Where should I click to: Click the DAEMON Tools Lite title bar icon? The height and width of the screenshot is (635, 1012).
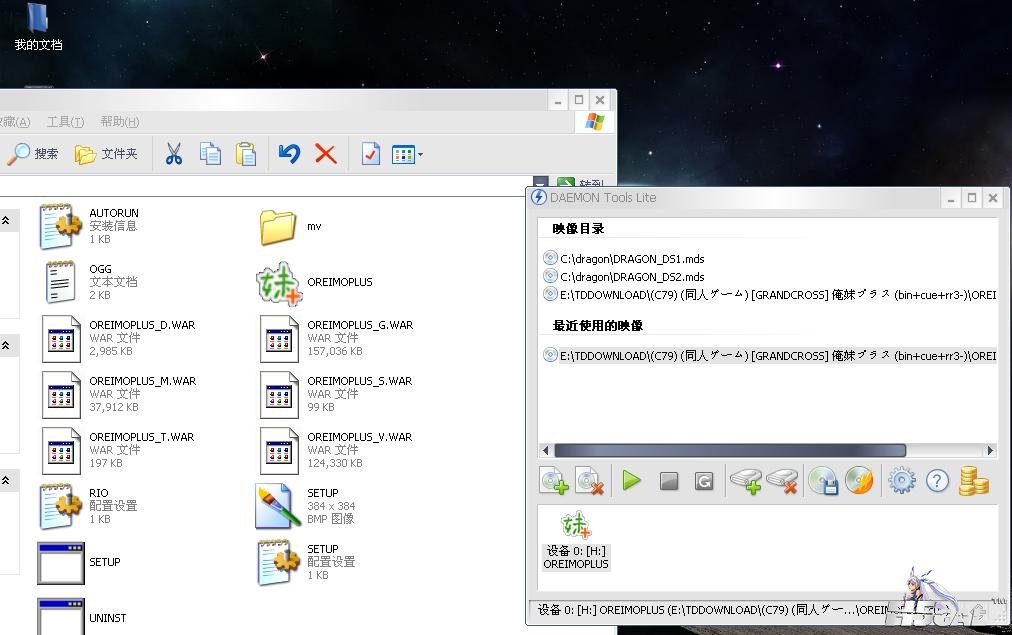538,197
